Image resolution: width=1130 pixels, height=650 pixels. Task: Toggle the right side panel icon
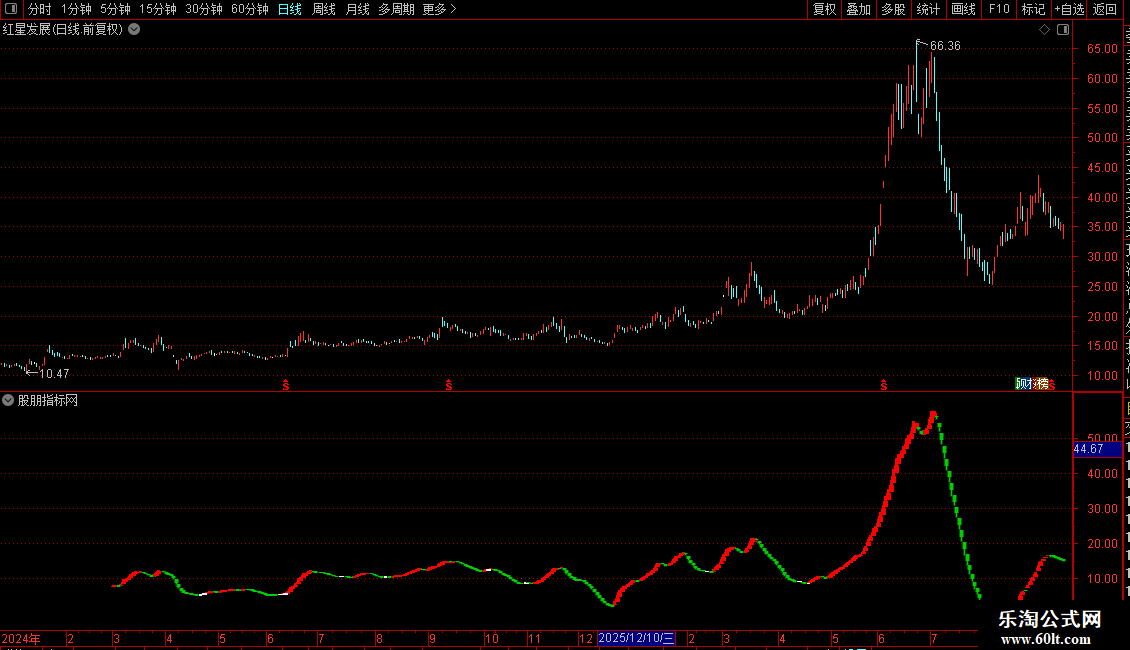point(1063,30)
